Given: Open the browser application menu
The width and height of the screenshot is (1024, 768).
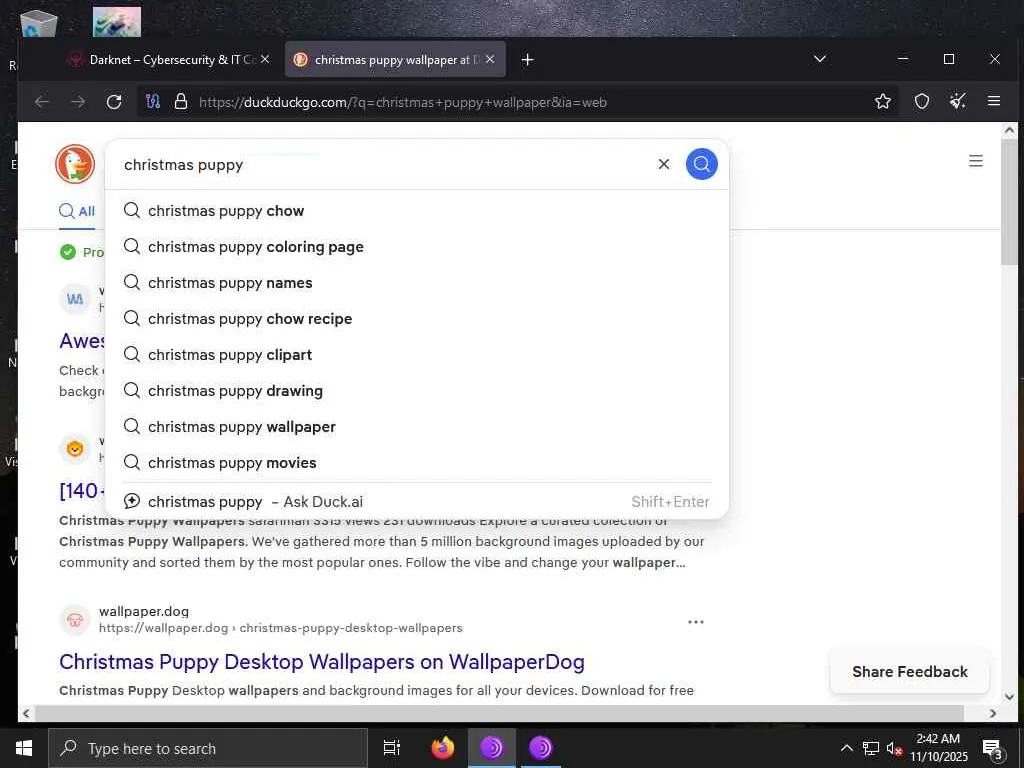Looking at the screenshot, I should tap(994, 101).
